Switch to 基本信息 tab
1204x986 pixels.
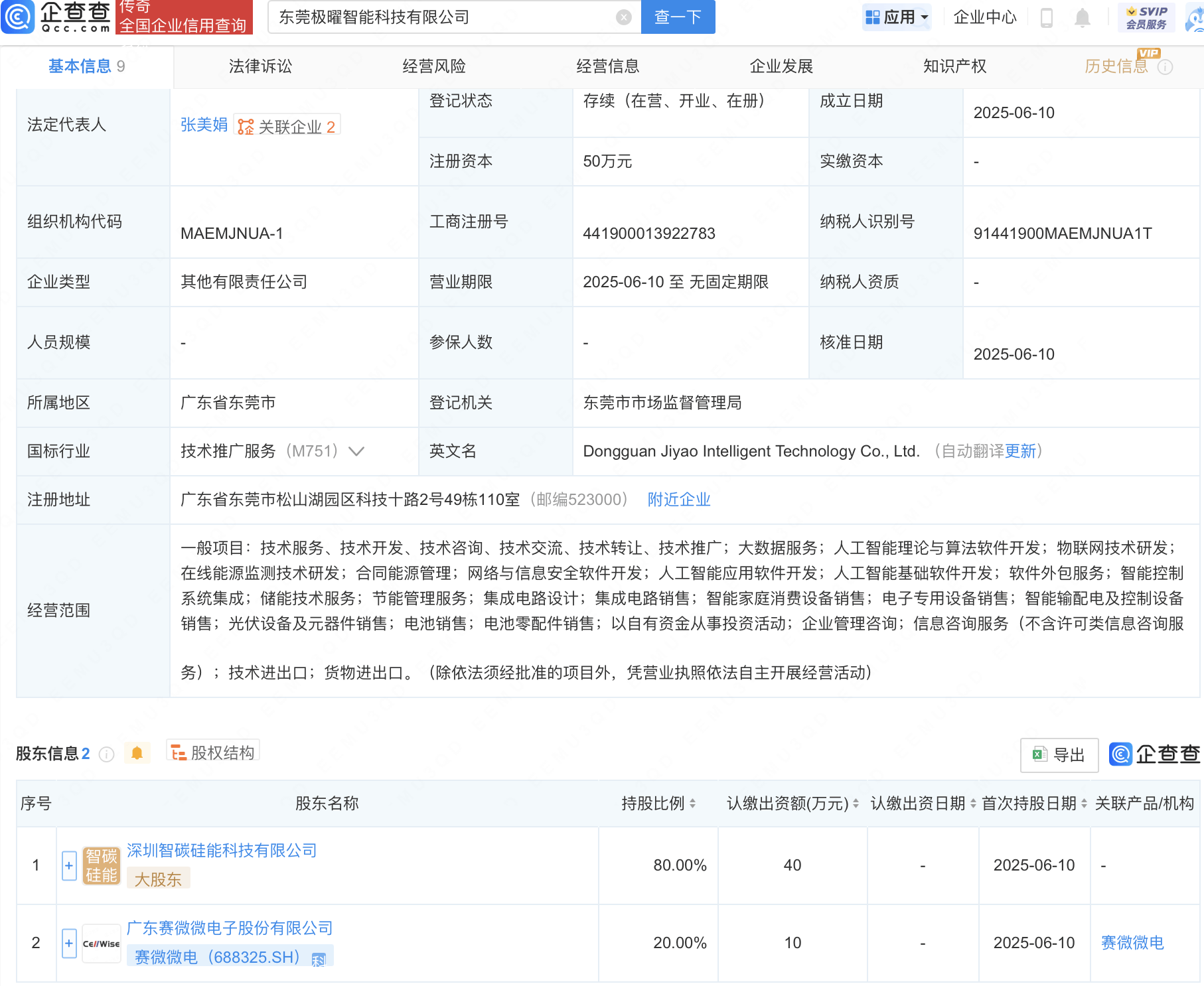pyautogui.click(x=86, y=66)
